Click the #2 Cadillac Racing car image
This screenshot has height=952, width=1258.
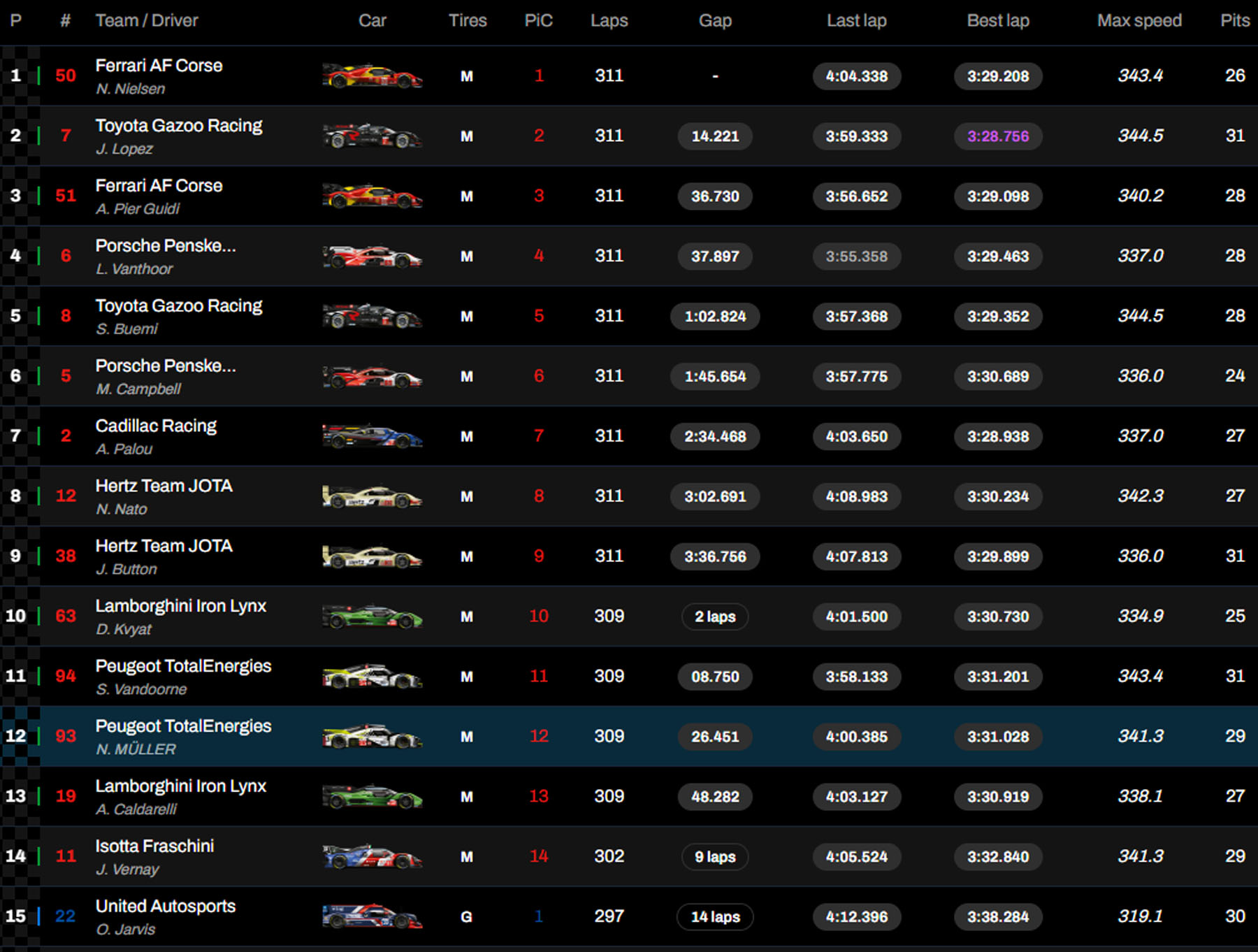tap(372, 436)
